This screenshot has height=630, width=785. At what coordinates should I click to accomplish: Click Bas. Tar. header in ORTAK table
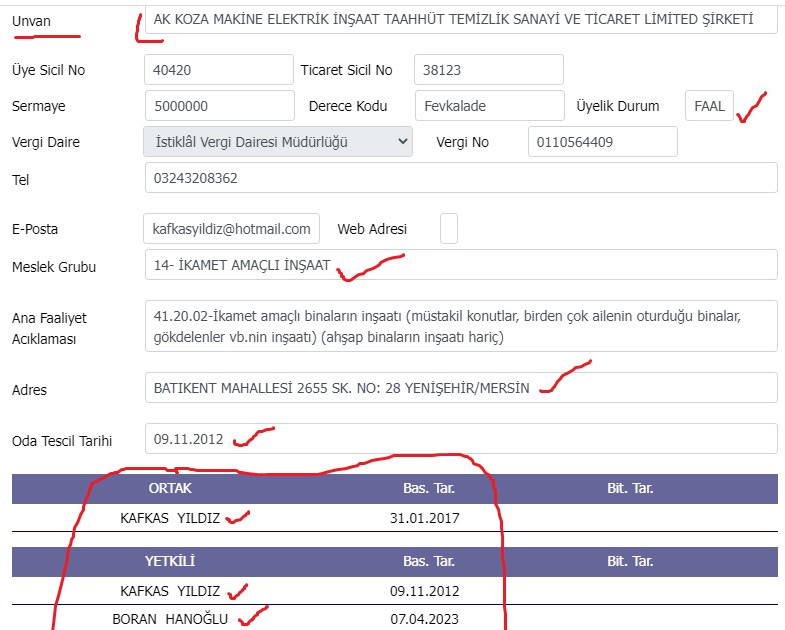click(x=429, y=488)
